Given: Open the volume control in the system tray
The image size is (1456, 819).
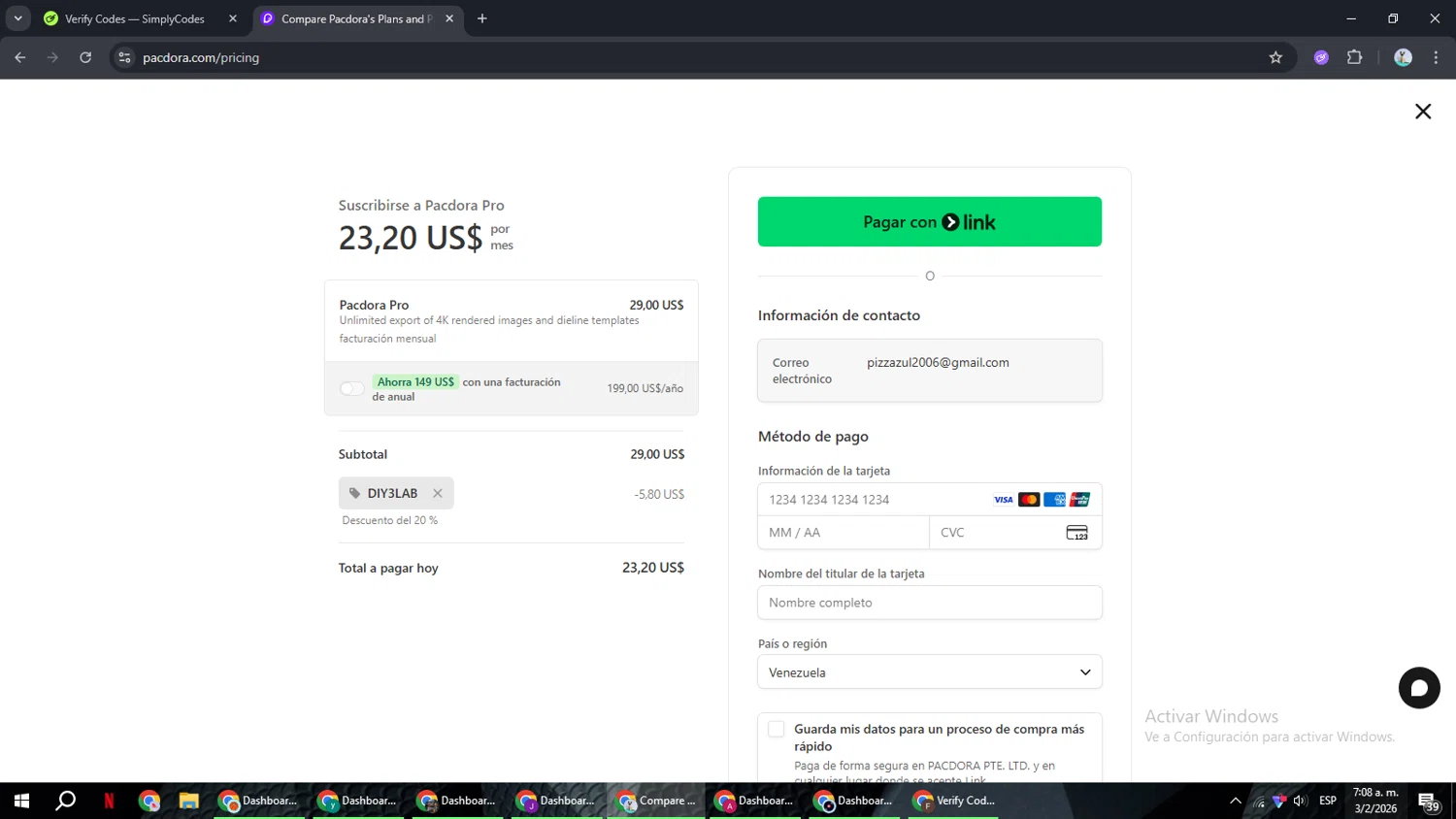Looking at the screenshot, I should [x=1300, y=801].
